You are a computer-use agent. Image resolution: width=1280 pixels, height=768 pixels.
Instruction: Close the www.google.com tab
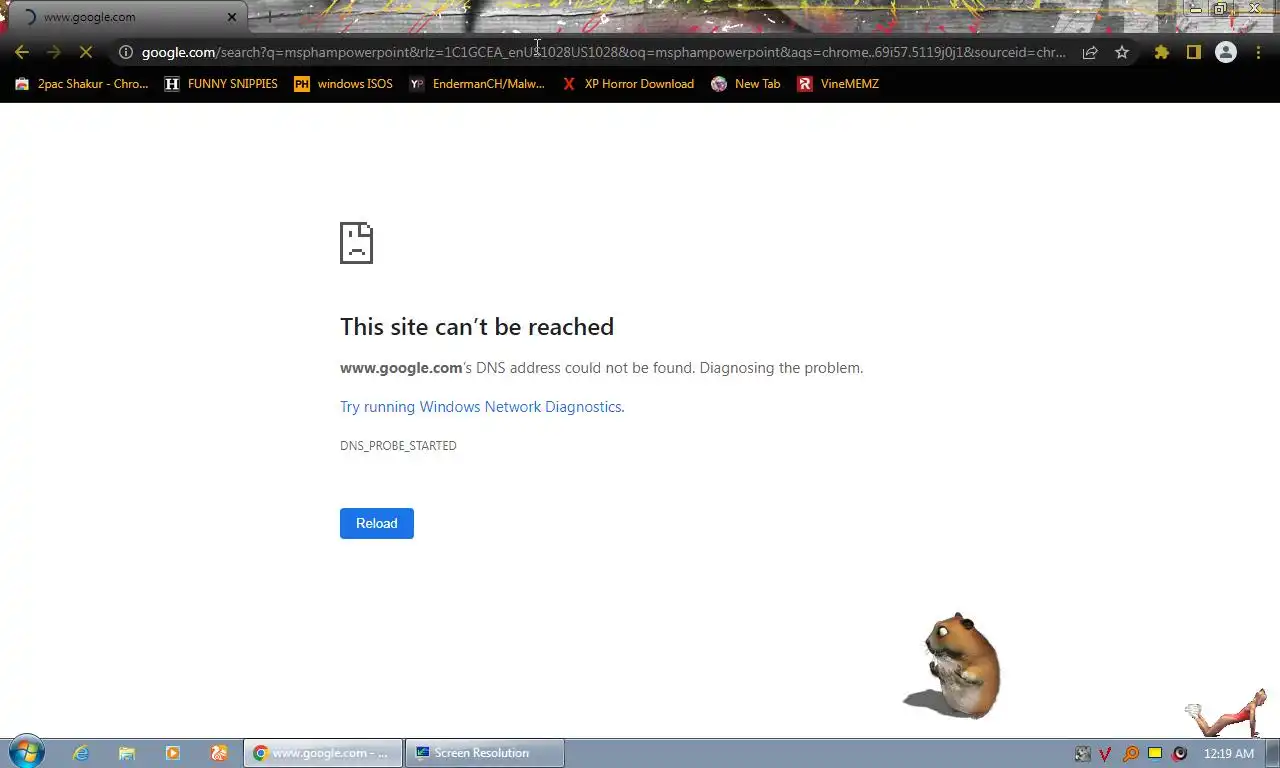[x=232, y=17]
